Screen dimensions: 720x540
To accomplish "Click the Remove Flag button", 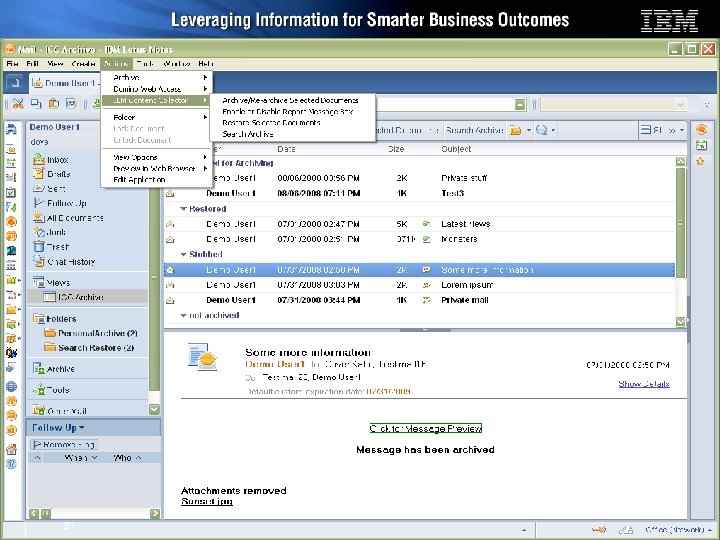I will pyautogui.click(x=64, y=444).
